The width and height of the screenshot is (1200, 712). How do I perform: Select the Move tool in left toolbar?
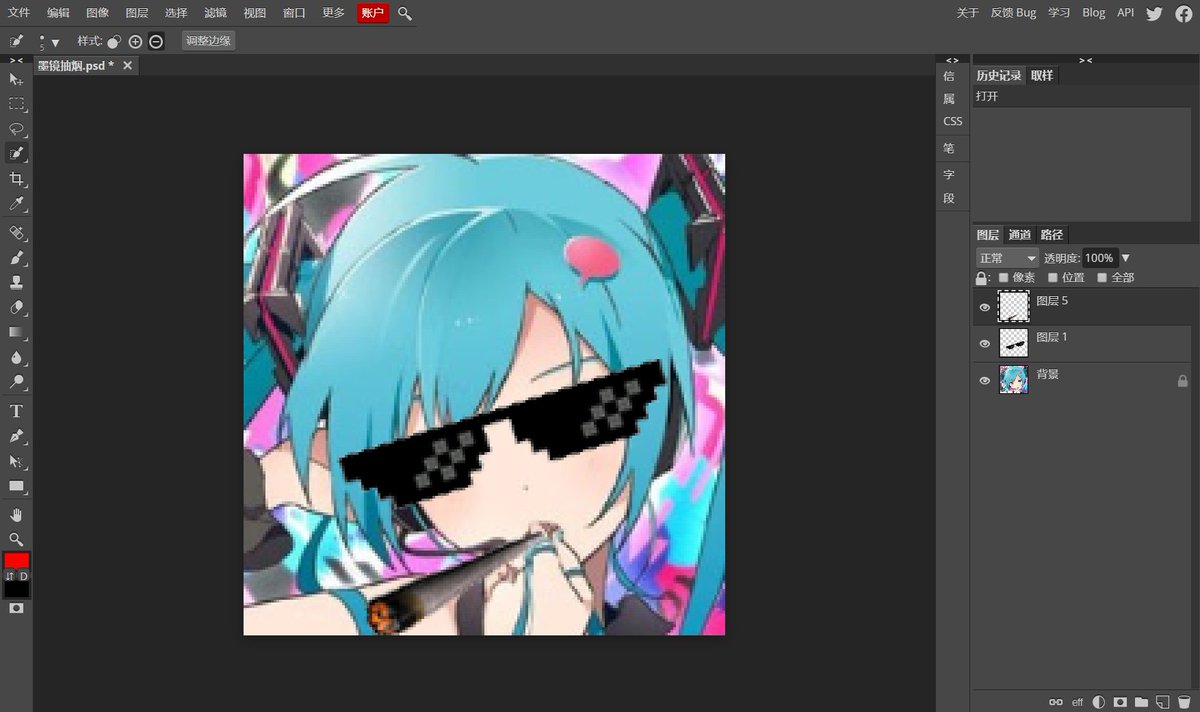pyautogui.click(x=16, y=79)
